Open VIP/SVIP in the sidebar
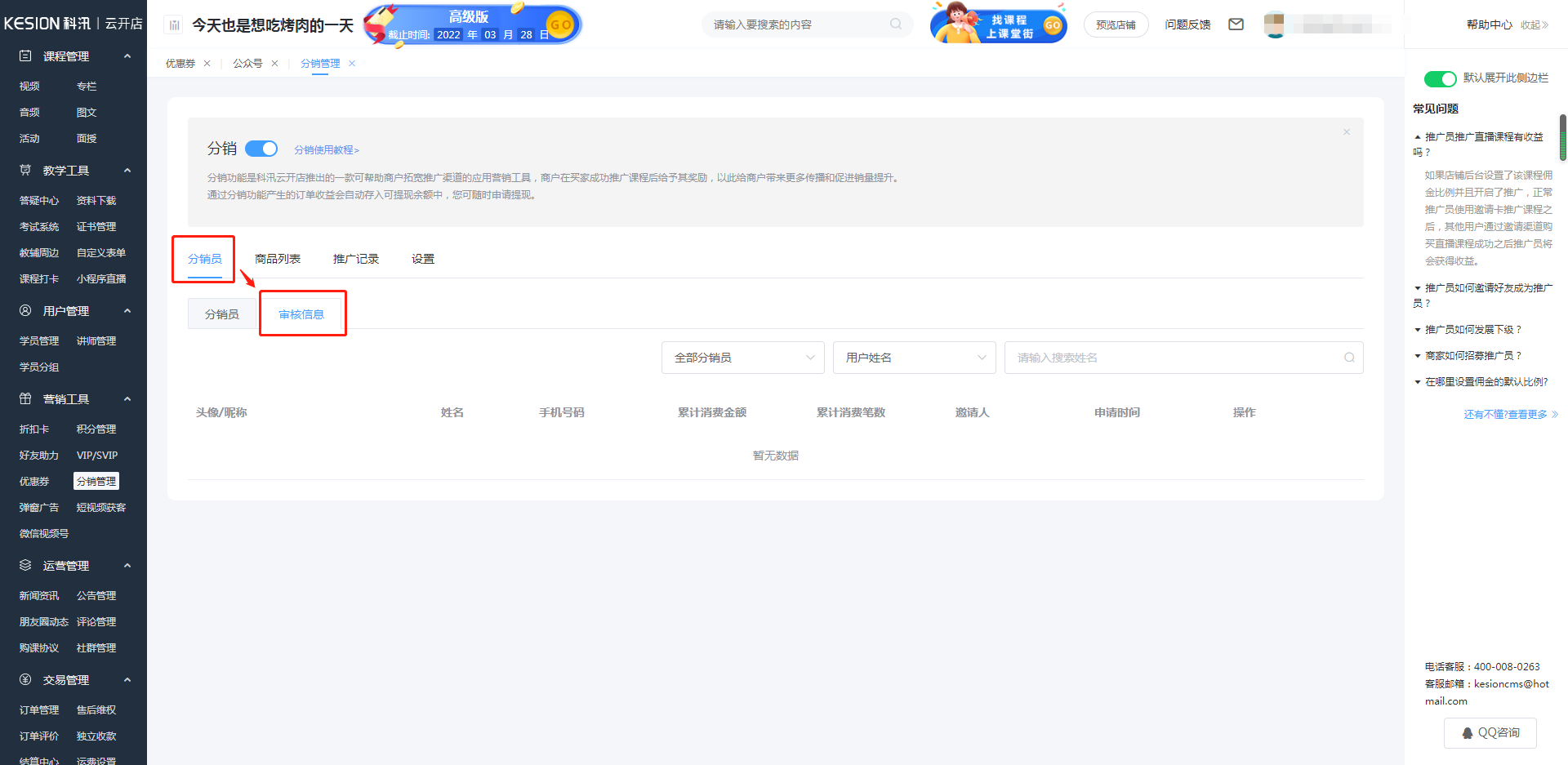1568x765 pixels. 97,456
